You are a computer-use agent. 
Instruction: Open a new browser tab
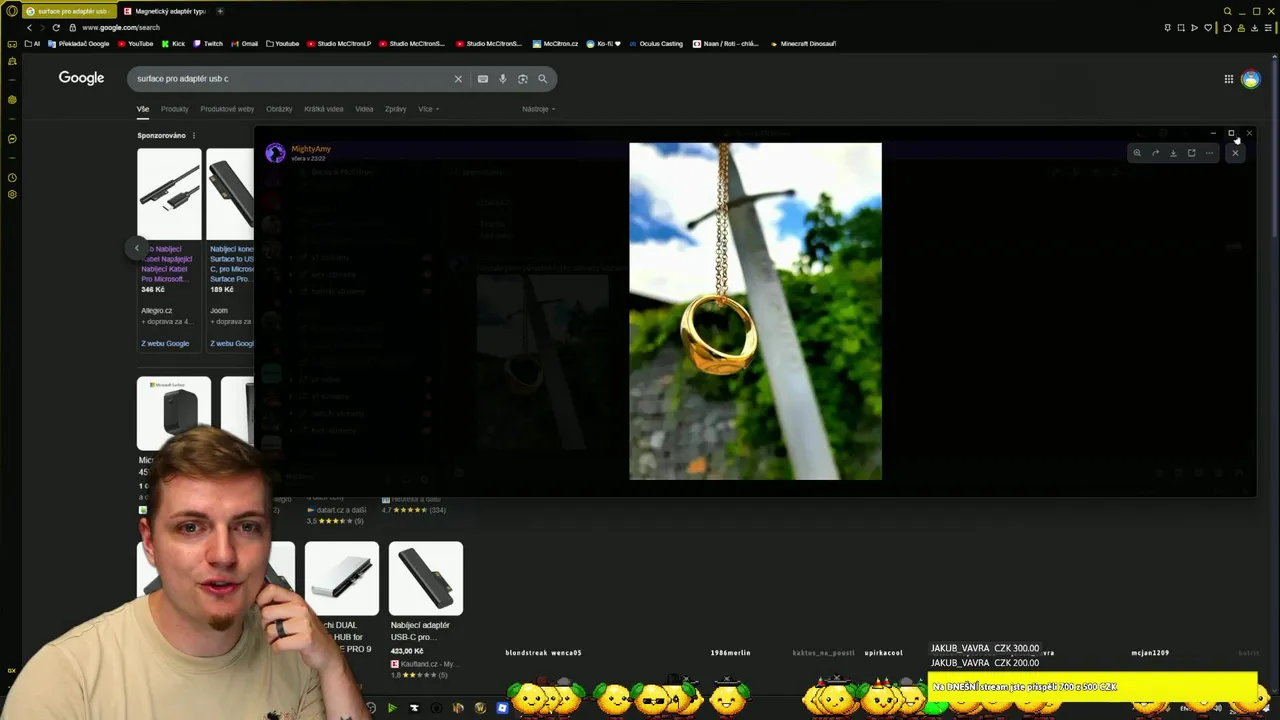(220, 11)
